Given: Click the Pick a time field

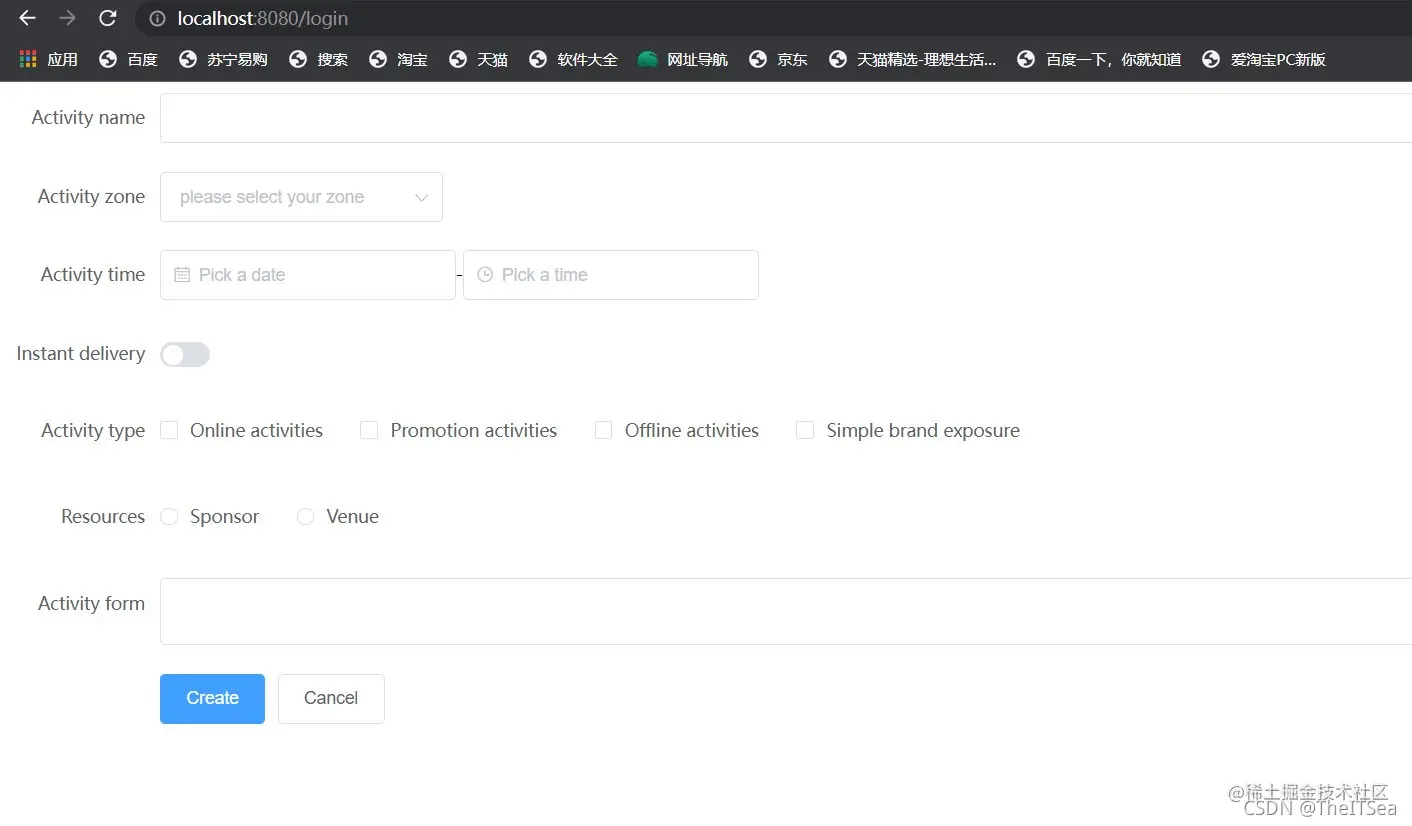Looking at the screenshot, I should [611, 275].
